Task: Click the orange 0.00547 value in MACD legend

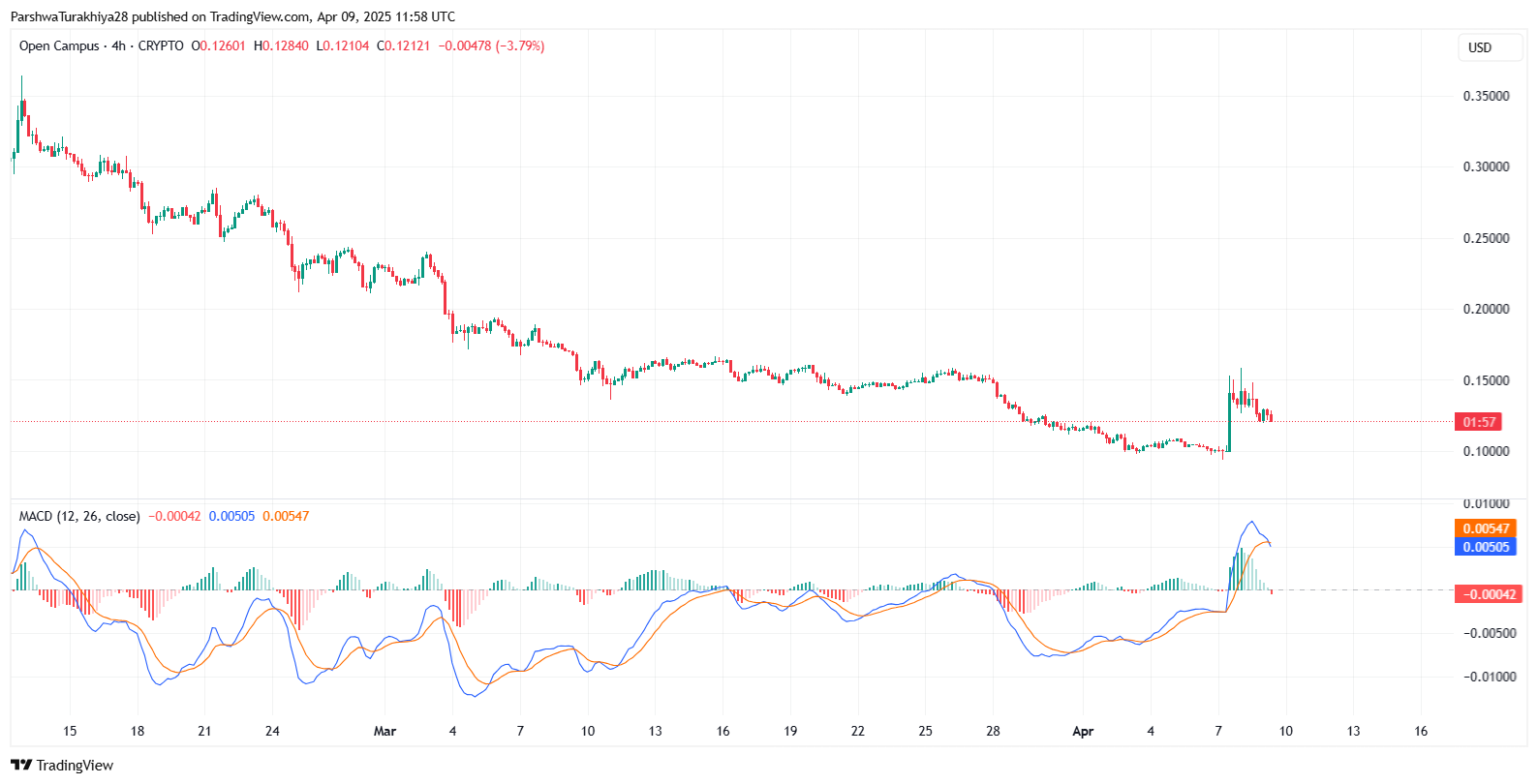Action: click(286, 516)
